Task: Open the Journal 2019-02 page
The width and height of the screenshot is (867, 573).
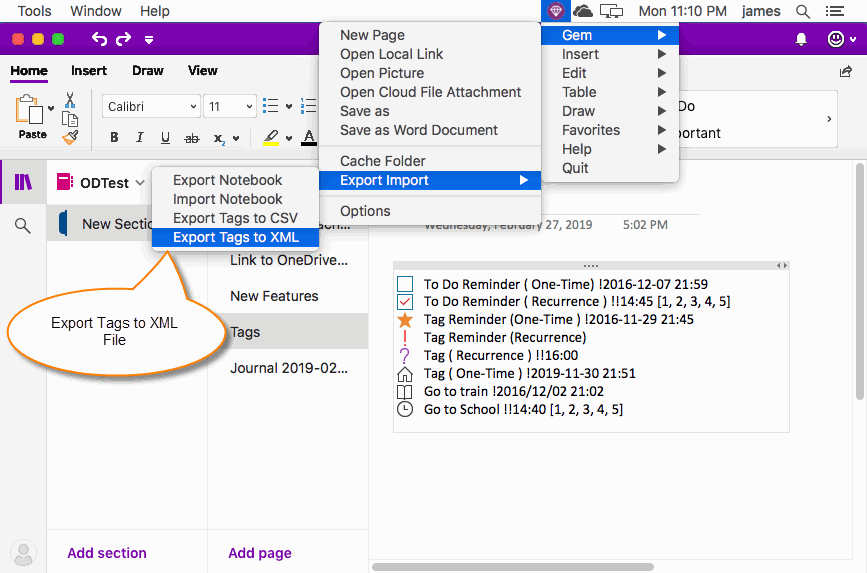Action: point(288,368)
